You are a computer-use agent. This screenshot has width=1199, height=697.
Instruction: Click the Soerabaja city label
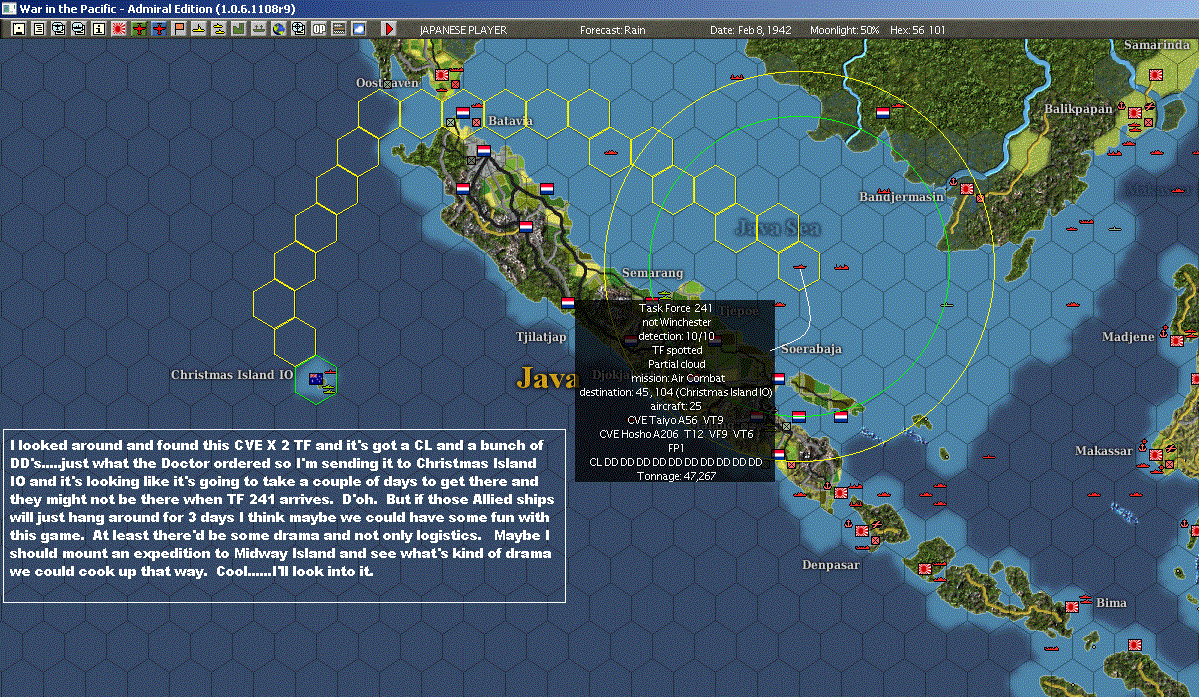(x=811, y=348)
